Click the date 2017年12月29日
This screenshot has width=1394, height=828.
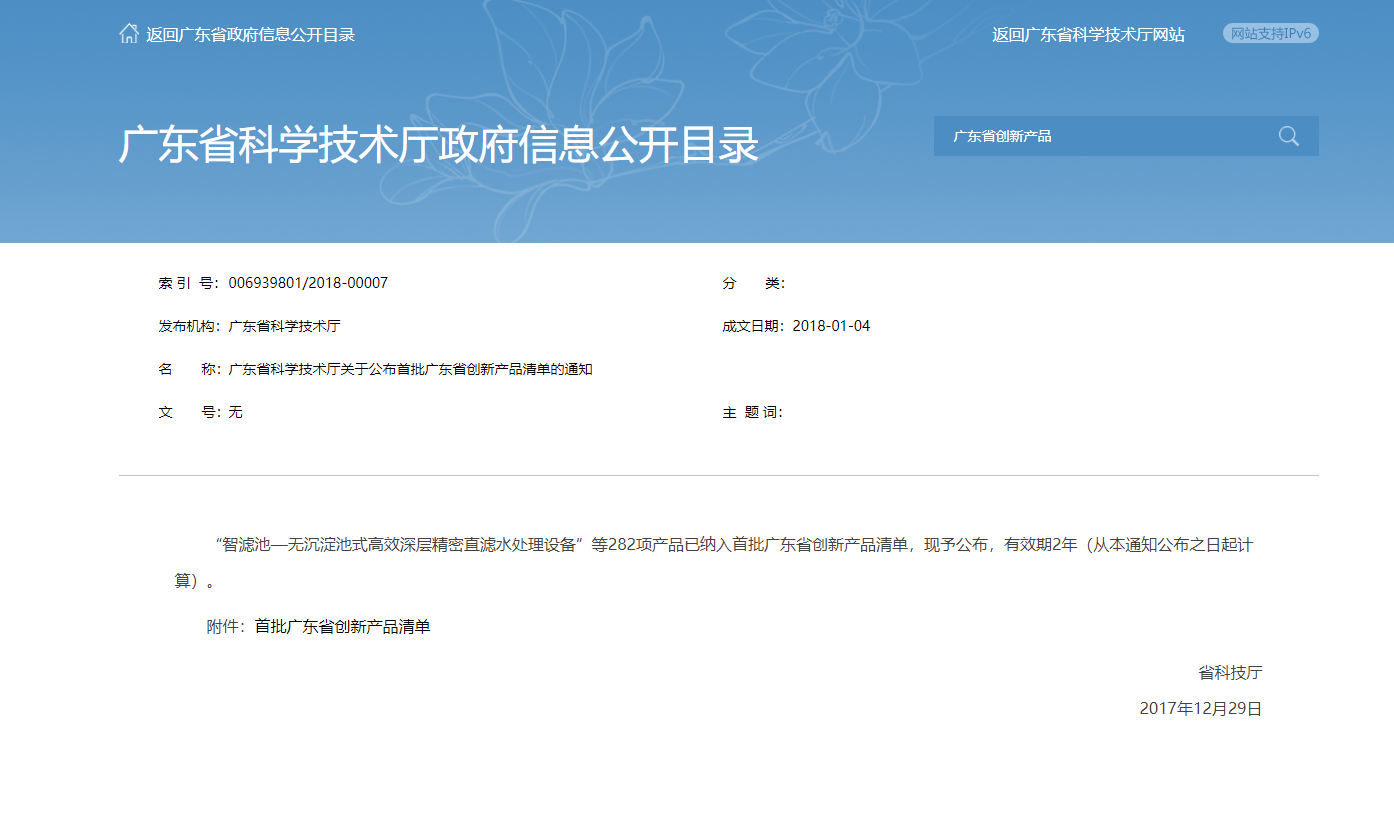(x=1199, y=709)
